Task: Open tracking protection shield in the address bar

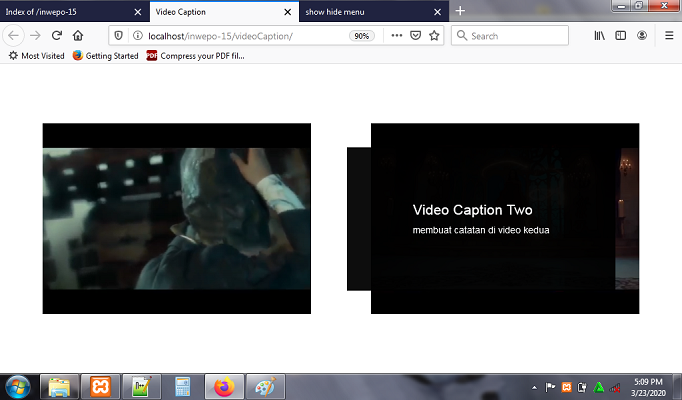Action: pyautogui.click(x=118, y=36)
